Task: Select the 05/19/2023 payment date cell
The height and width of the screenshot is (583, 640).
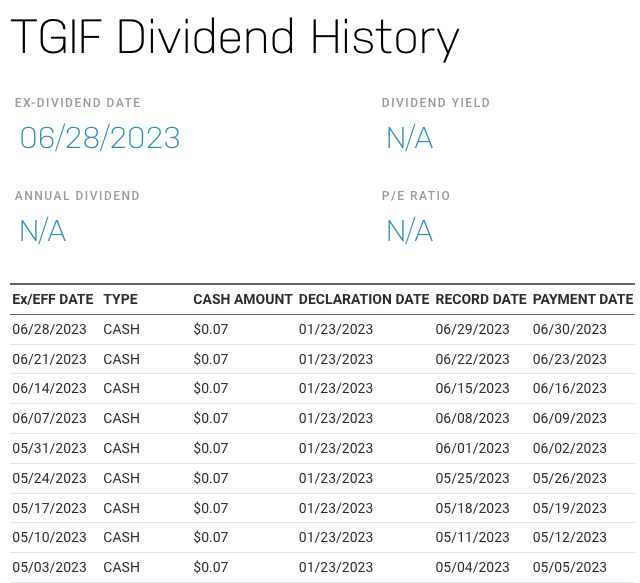Action: [x=569, y=508]
